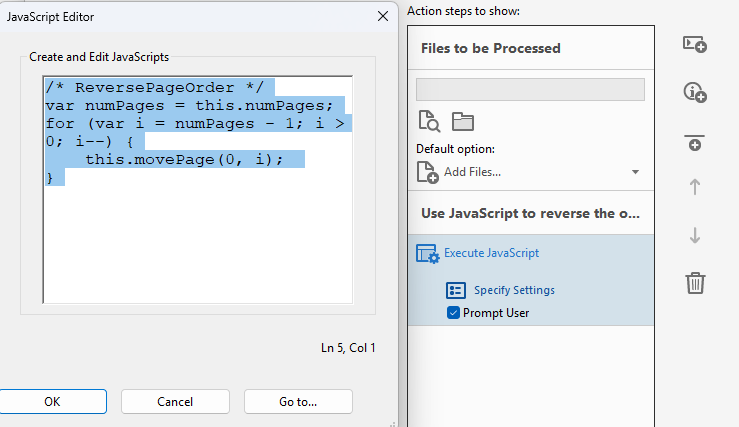Click the add files icon with magnifier
Viewport: 739px width, 427px height.
coord(429,121)
